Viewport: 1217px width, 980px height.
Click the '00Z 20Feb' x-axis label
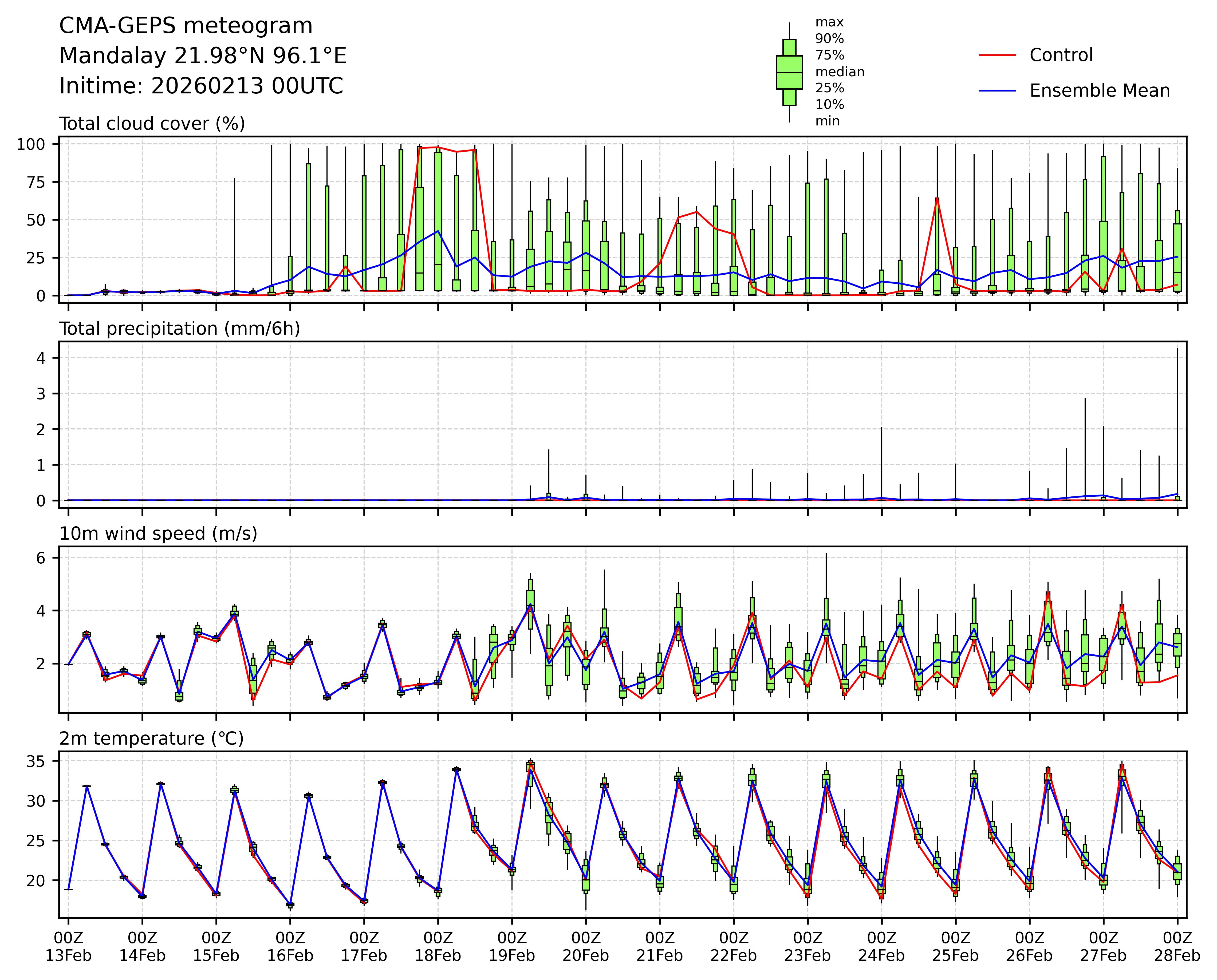[x=586, y=947]
